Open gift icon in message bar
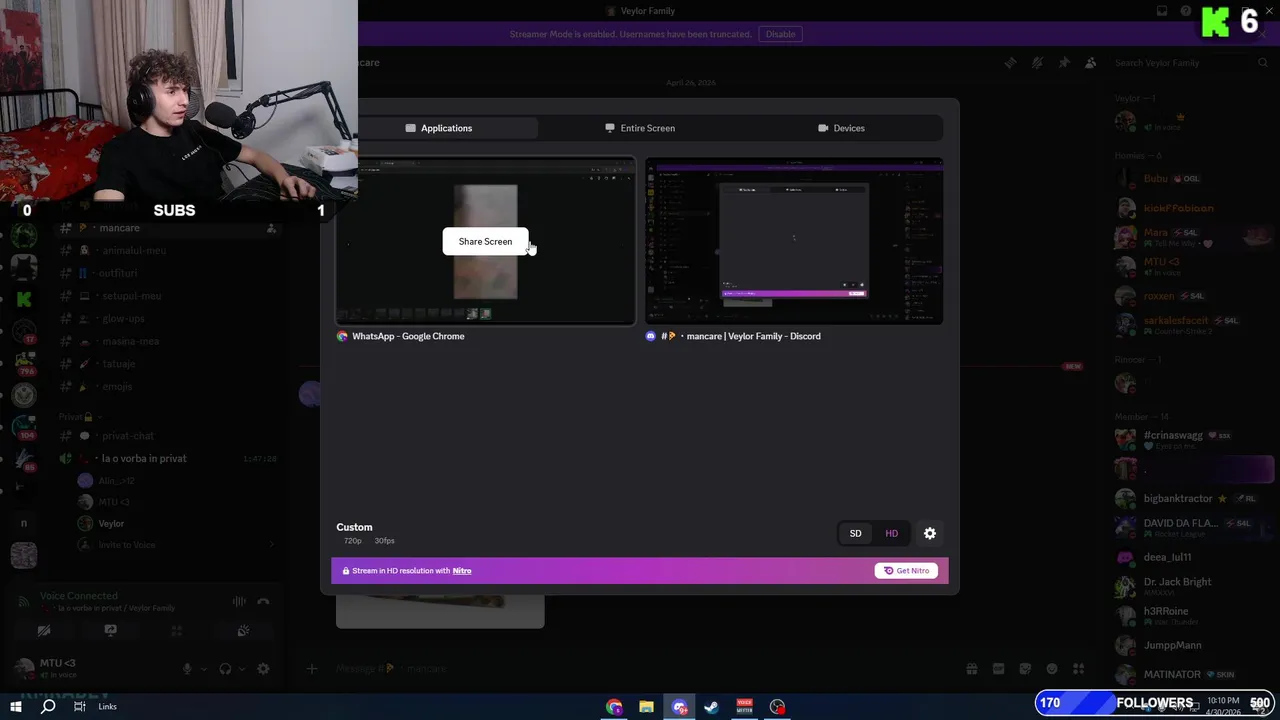This screenshot has width=1280, height=720. (x=971, y=668)
